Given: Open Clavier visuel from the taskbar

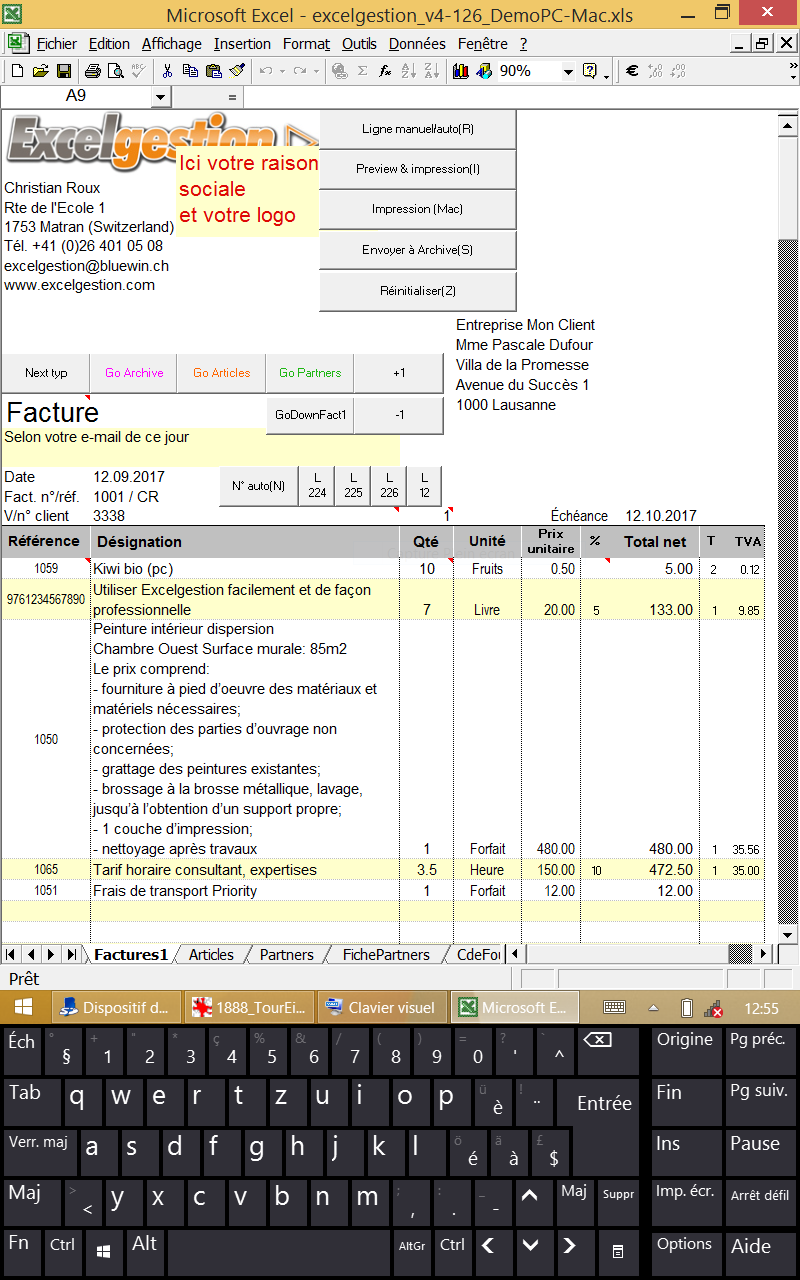Looking at the screenshot, I should pyautogui.click(x=381, y=1007).
